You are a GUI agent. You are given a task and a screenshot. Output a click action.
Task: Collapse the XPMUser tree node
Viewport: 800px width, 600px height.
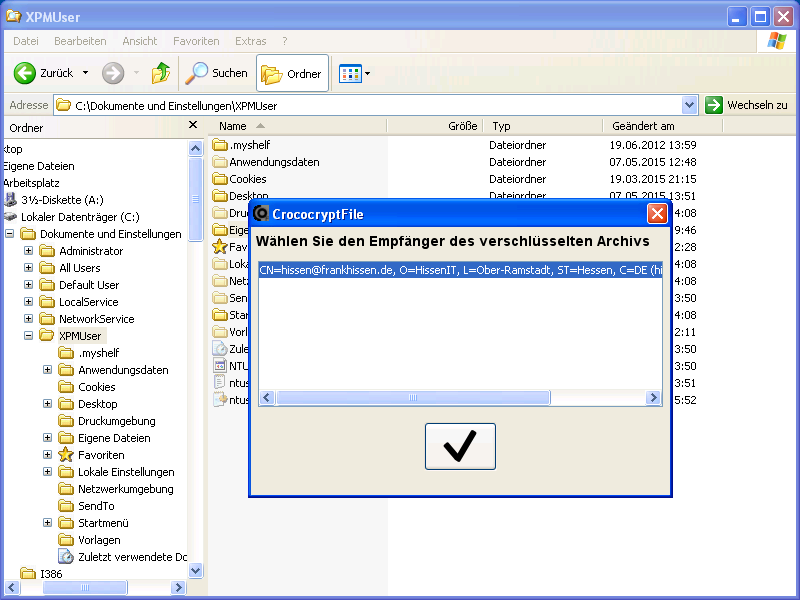29,336
